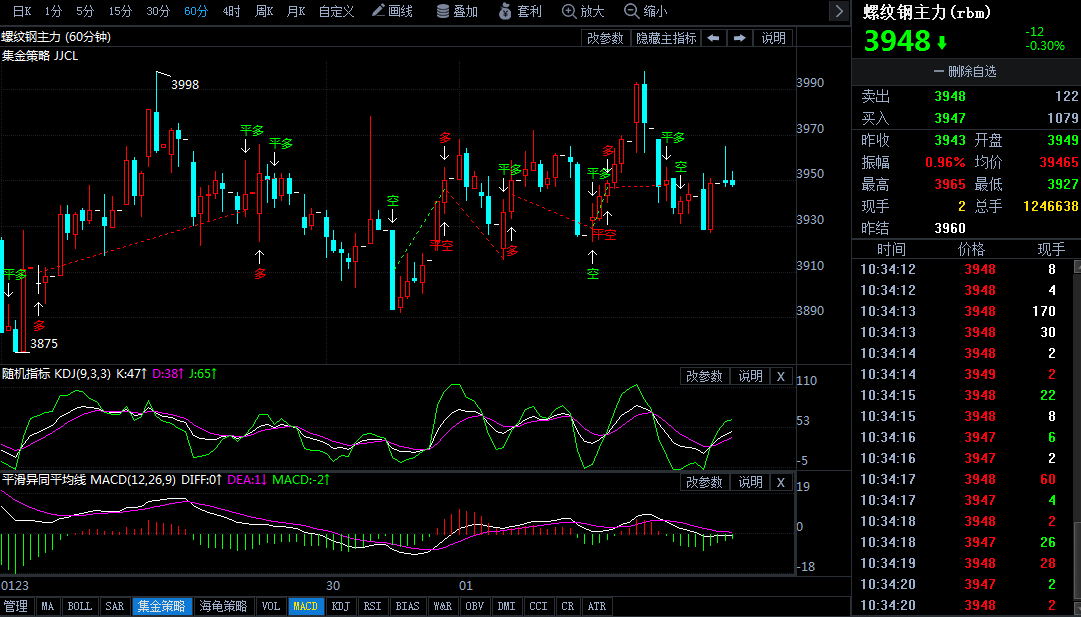Click 改参数 beside the KDJ panel
1081x617 pixels.
(704, 375)
